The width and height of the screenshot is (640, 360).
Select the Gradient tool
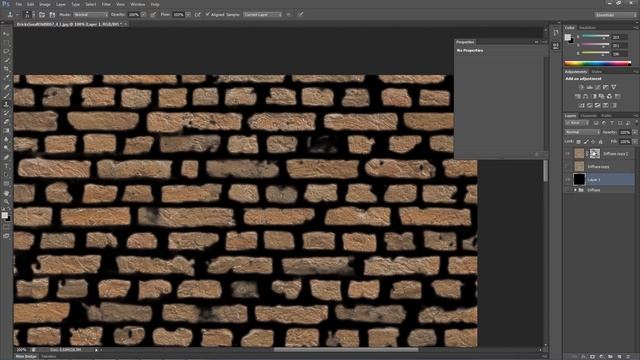click(6, 131)
